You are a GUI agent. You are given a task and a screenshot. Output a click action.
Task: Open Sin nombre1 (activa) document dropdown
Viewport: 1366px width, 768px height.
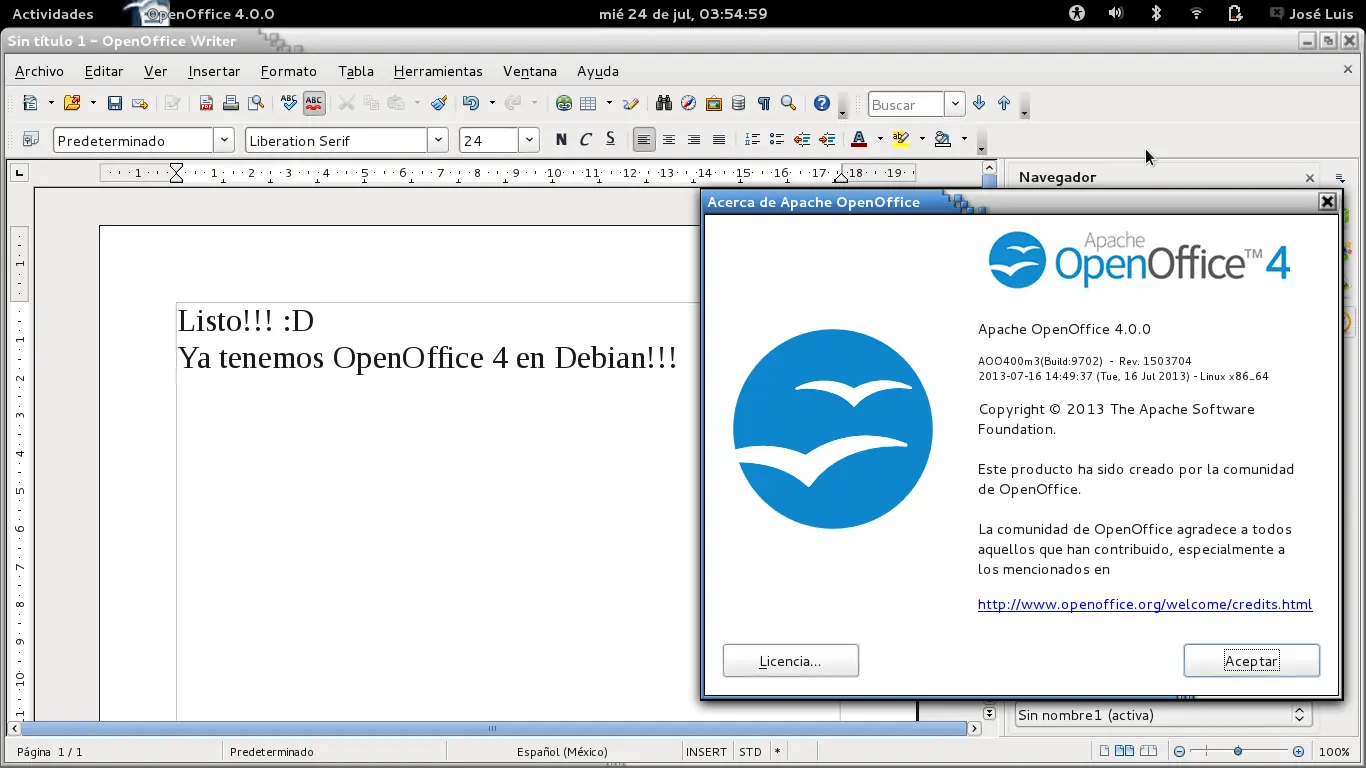click(1162, 715)
